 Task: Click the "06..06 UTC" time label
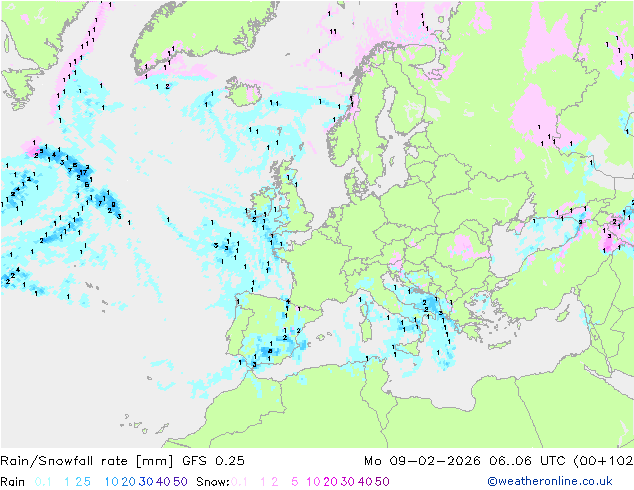click(527, 461)
